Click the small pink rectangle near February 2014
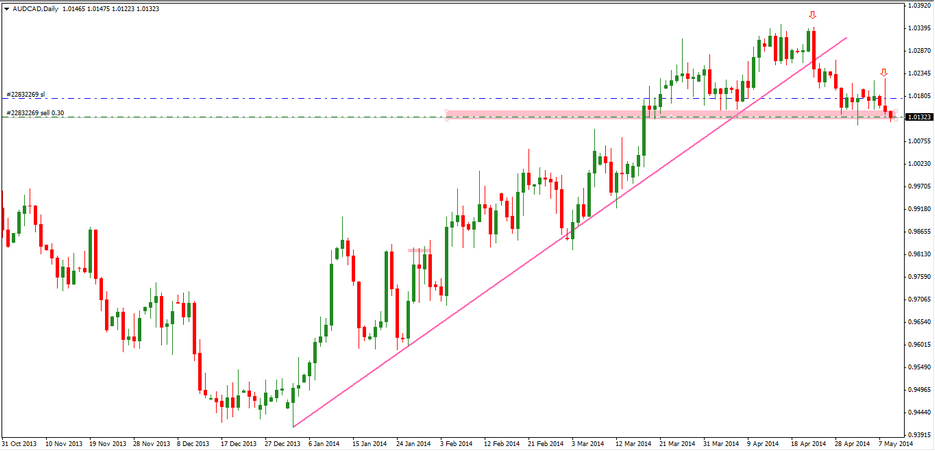 (x=420, y=249)
